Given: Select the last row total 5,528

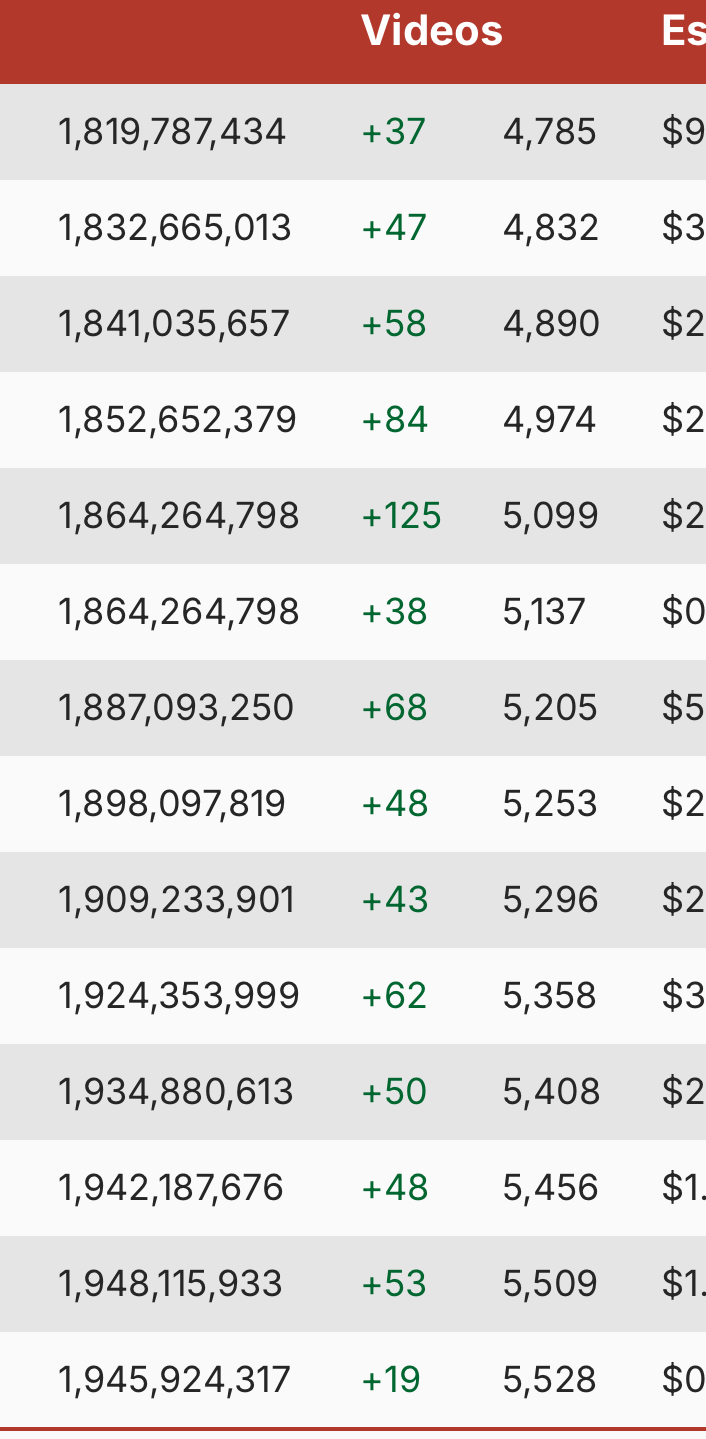Looking at the screenshot, I should pos(550,1380).
